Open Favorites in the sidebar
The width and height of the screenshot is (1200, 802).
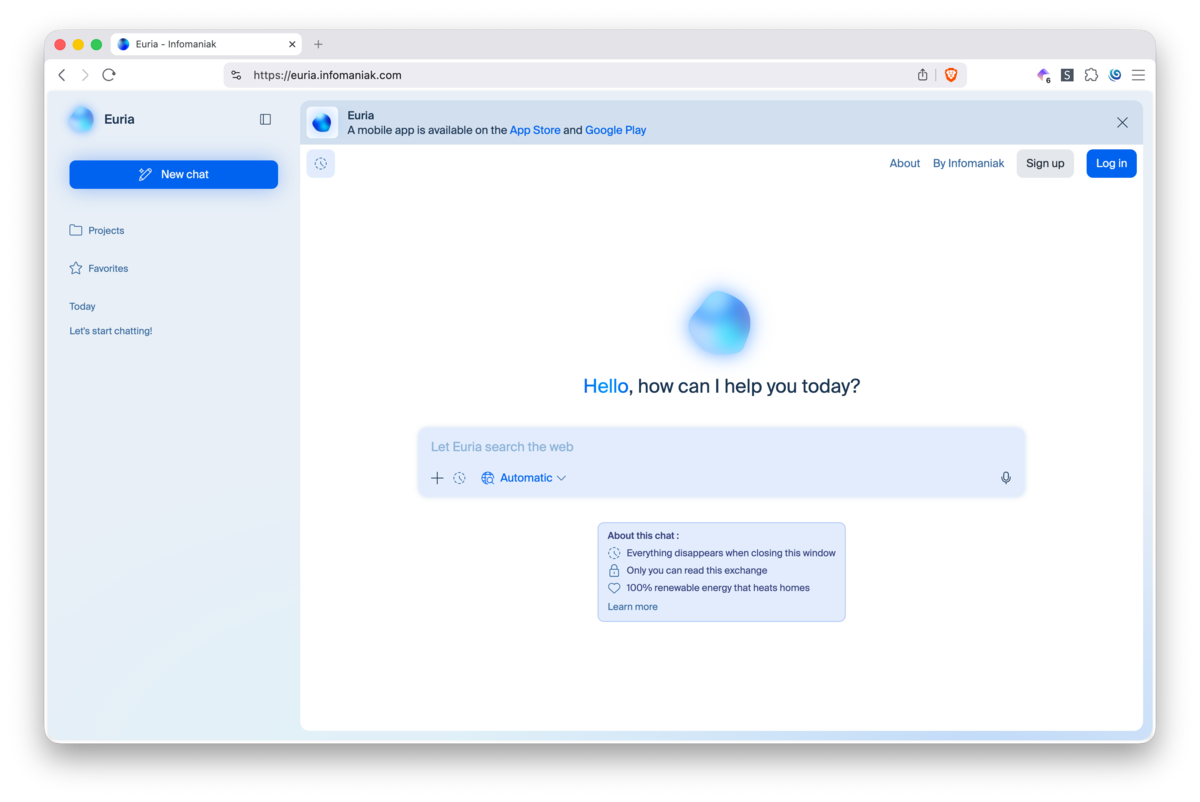tap(108, 268)
